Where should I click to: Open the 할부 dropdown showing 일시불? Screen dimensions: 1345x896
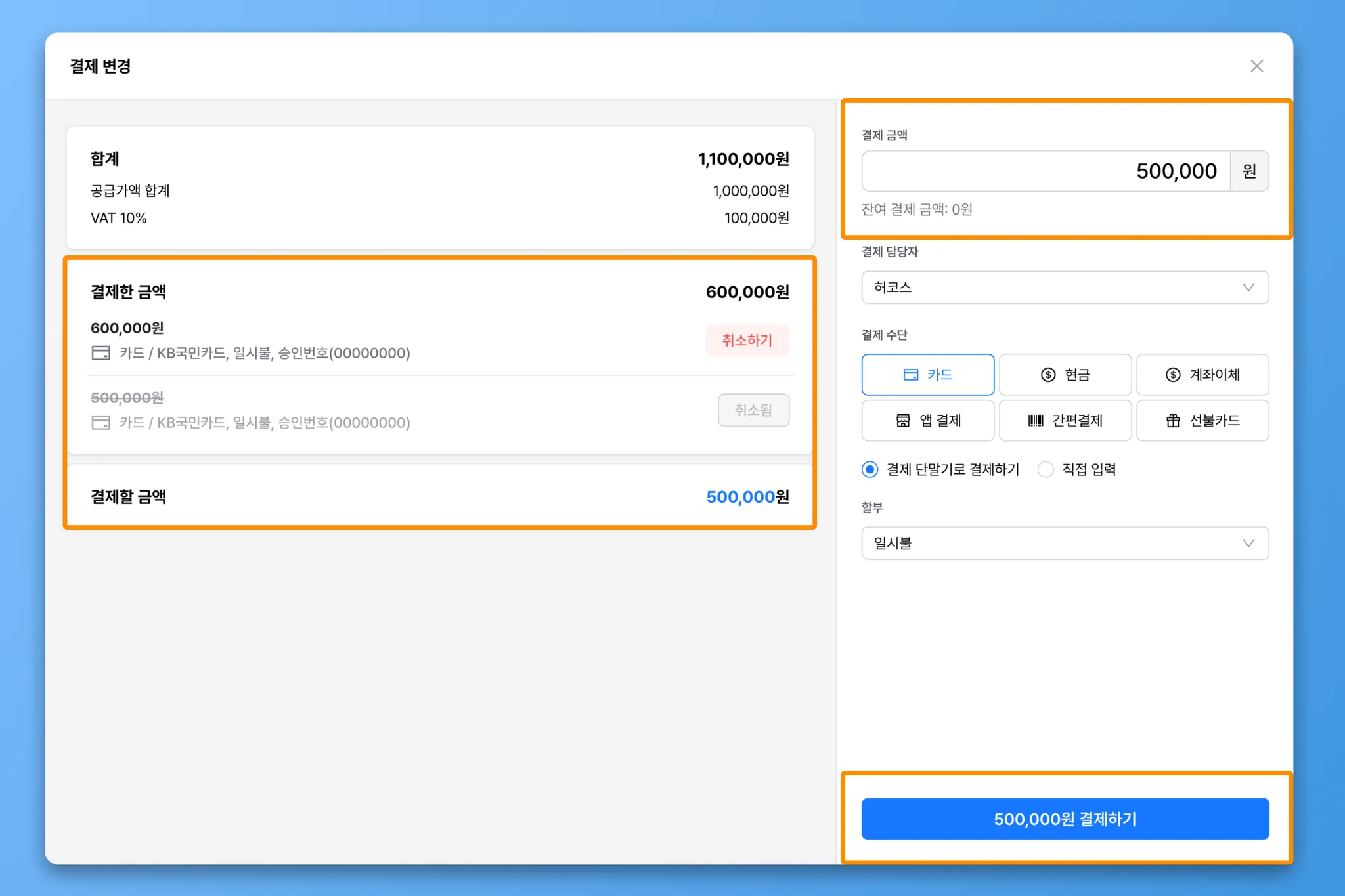coord(1051,544)
